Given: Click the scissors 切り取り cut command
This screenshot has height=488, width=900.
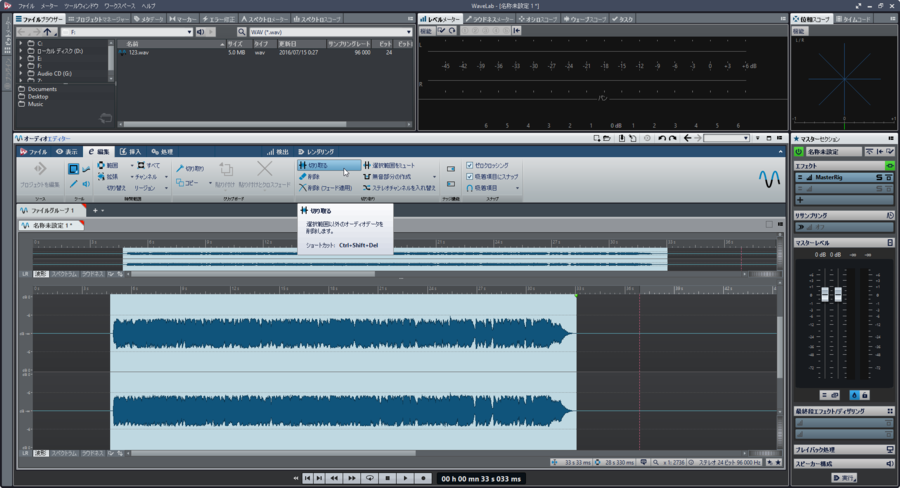Looking at the screenshot, I should tap(190, 169).
